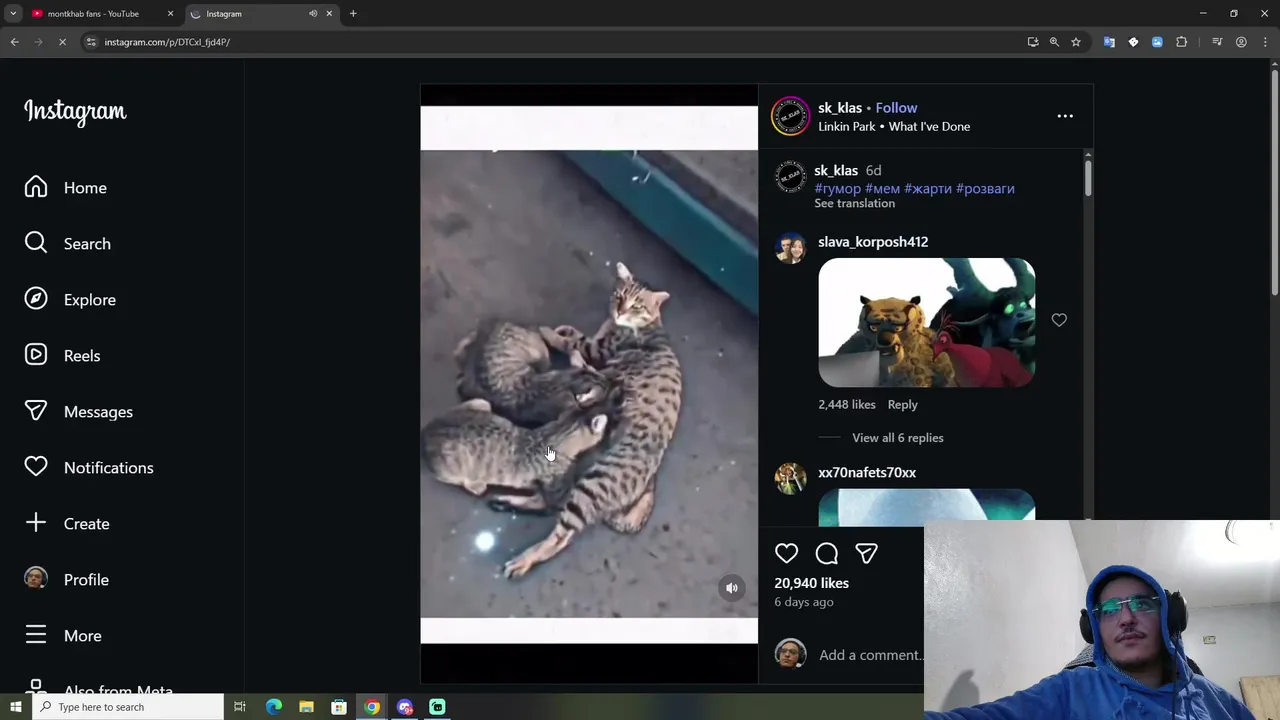Open slava_korposh412's GIF comment image
1280x720 pixels.
[927, 322]
